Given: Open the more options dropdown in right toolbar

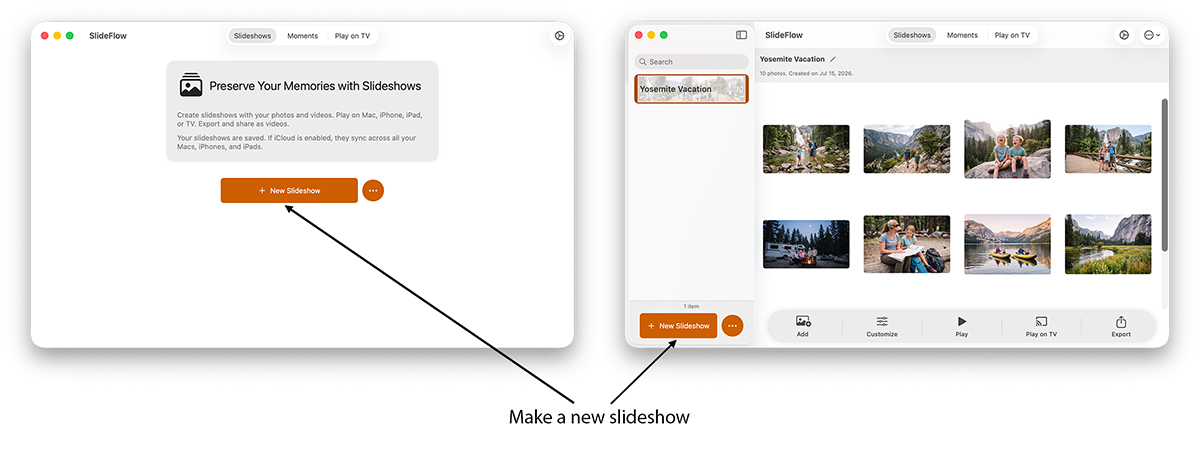Looking at the screenshot, I should (1152, 35).
